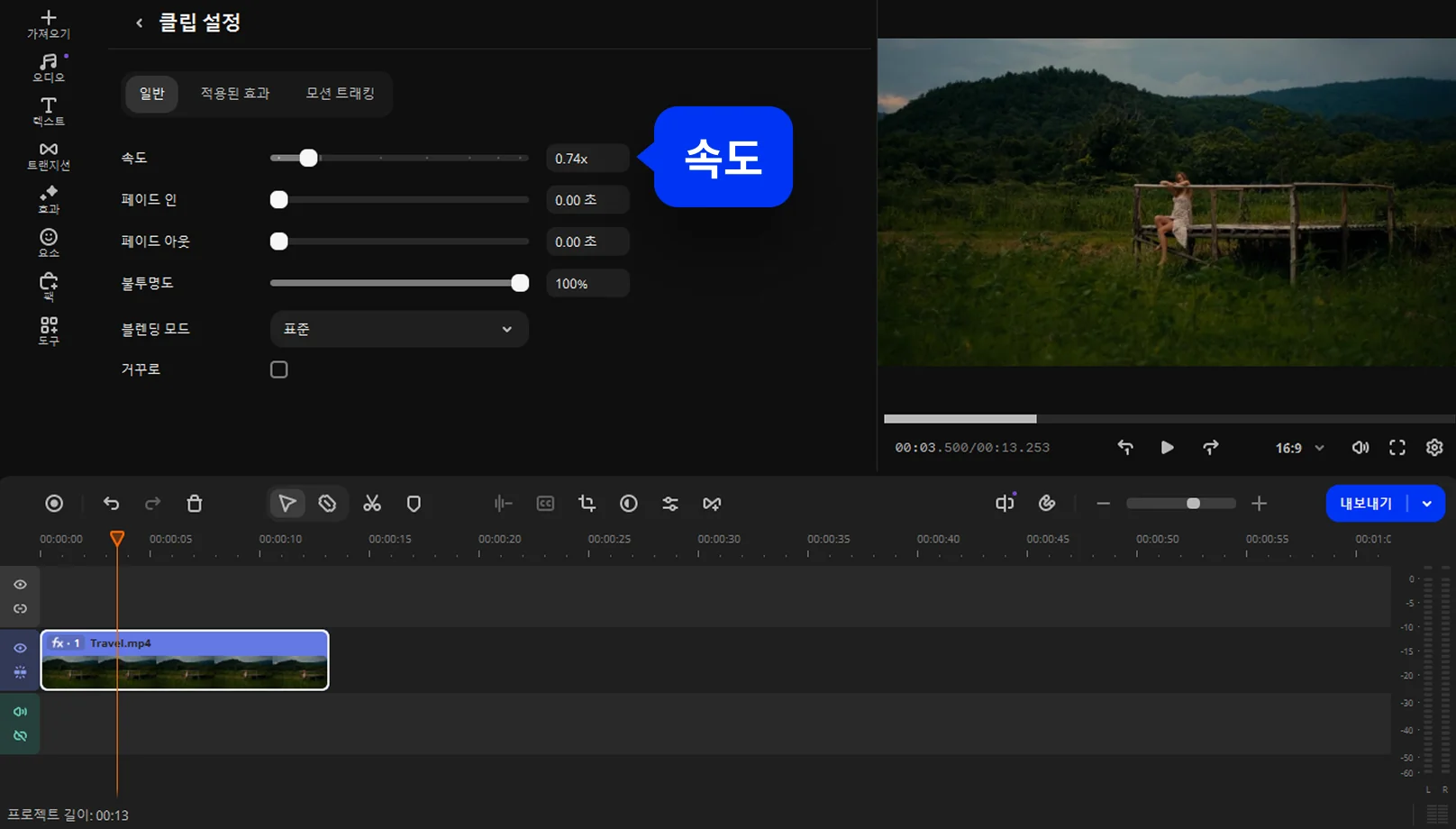This screenshot has width=1456, height=829.
Task: Go back using the arrow beside 클립 설정
Action: point(139,23)
